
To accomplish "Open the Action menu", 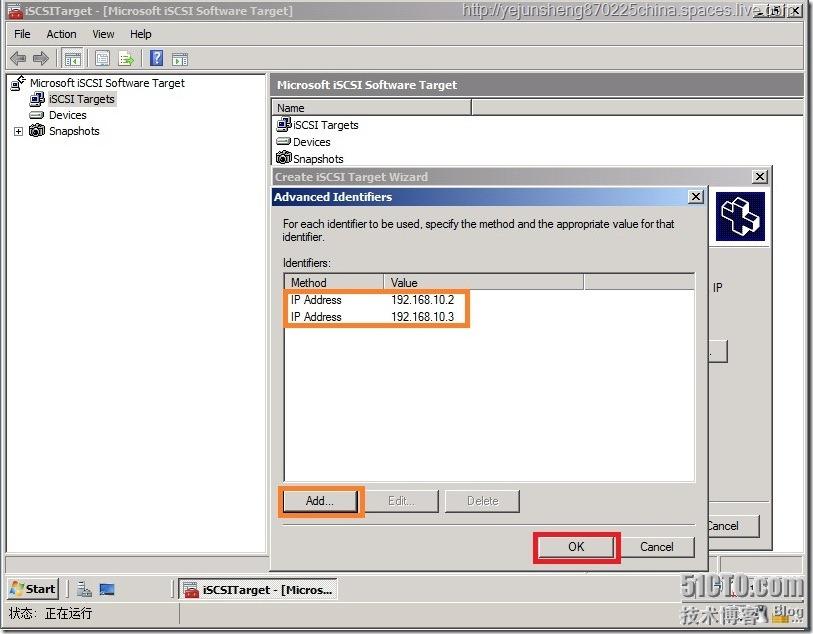I will click(61, 34).
